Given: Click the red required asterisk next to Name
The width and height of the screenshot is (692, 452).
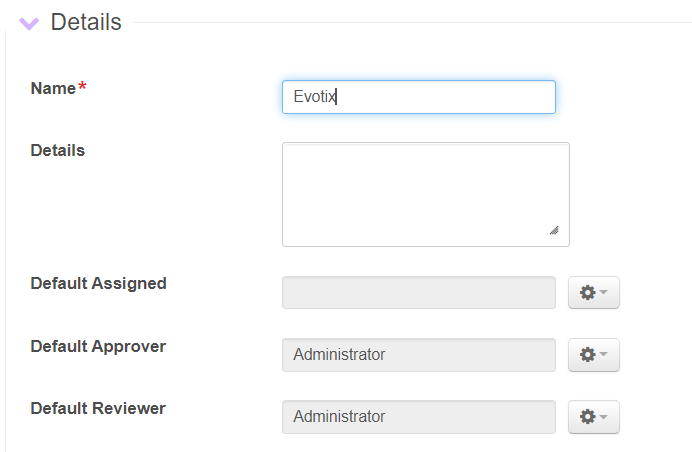Looking at the screenshot, I should point(82,88).
